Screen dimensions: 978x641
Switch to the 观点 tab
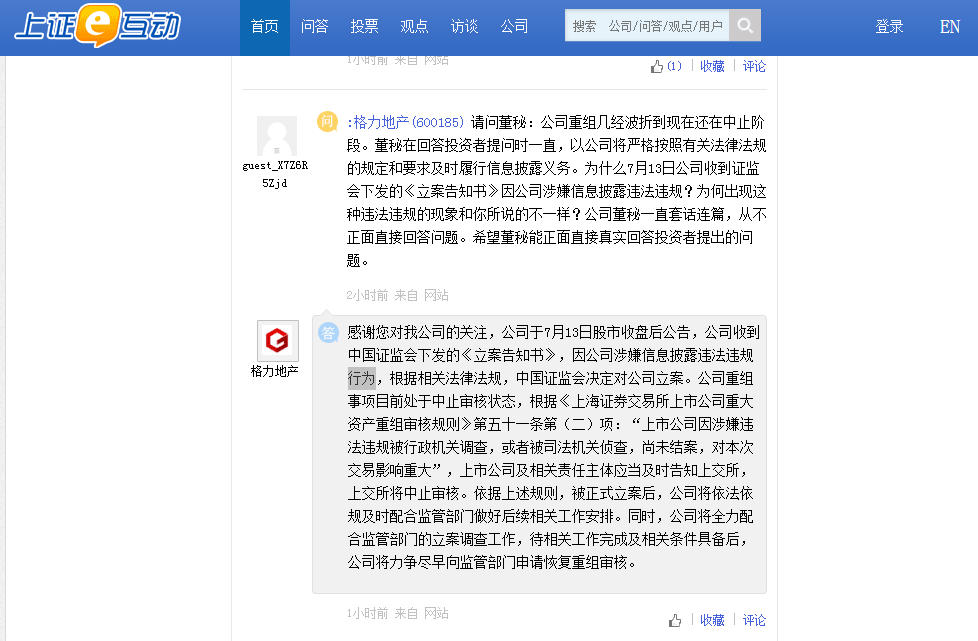click(414, 27)
